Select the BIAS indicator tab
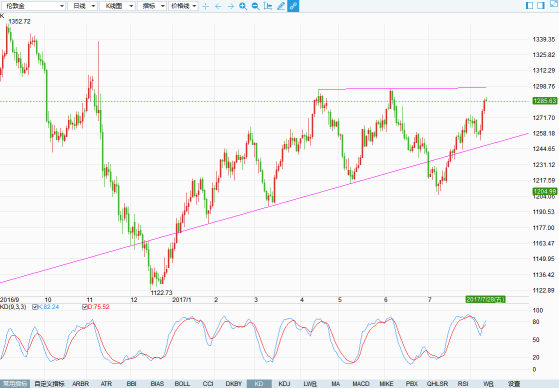The height and width of the screenshot is (388, 559). tap(157, 384)
